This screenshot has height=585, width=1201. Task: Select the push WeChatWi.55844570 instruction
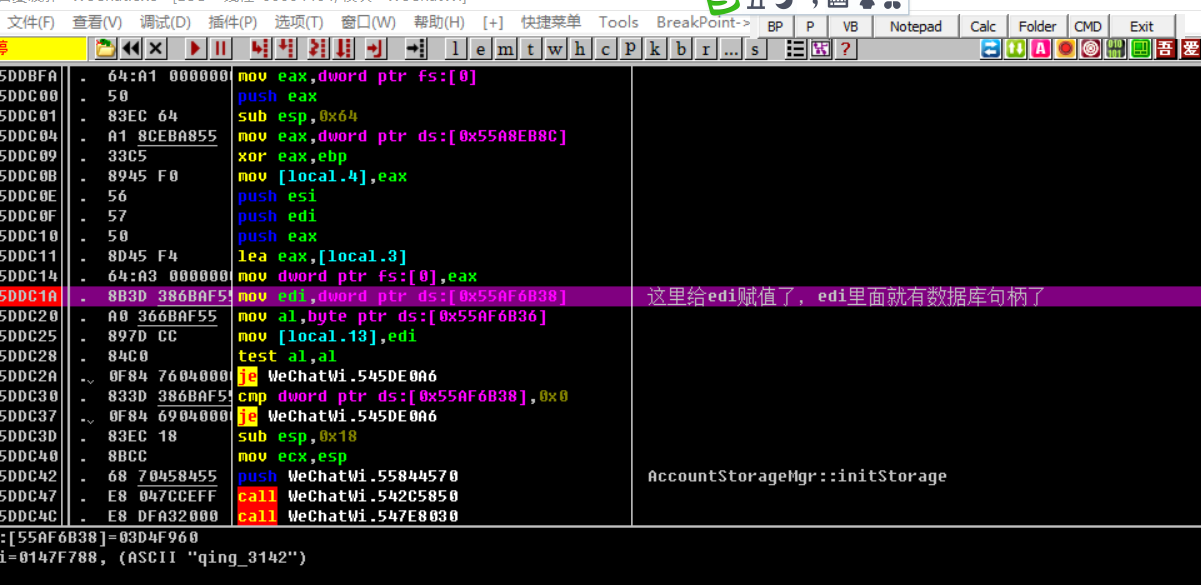pyautogui.click(x=348, y=476)
